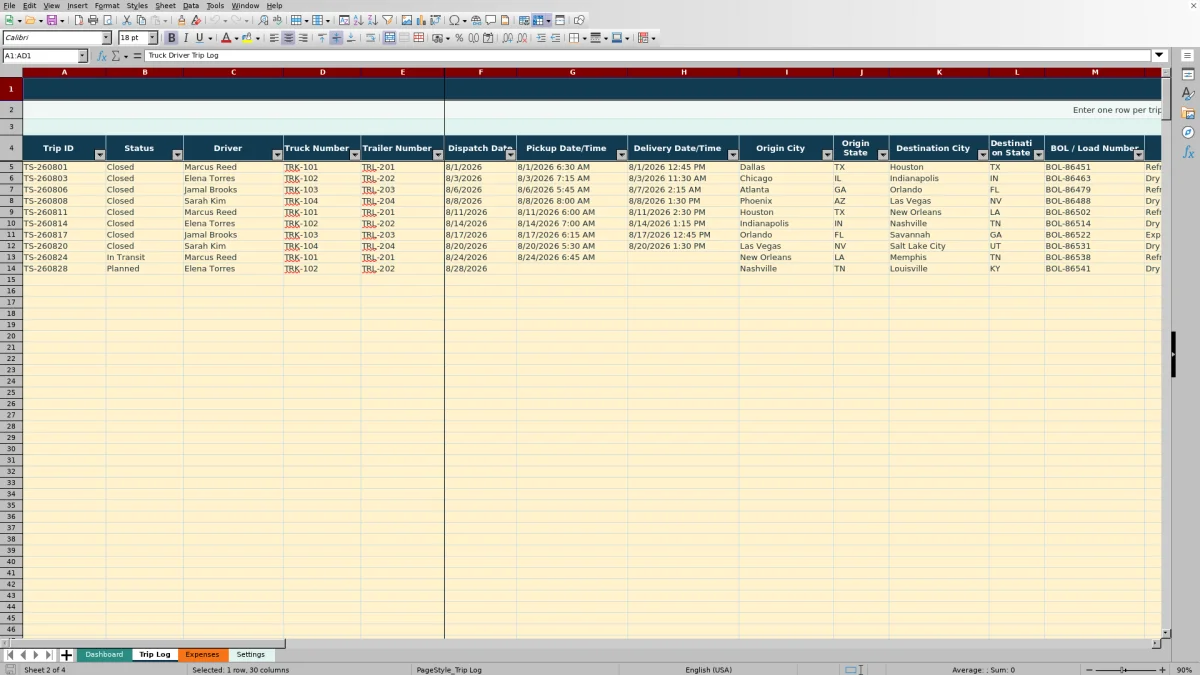The width and height of the screenshot is (1200, 675).
Task: Click the Format as Percent icon
Action: click(x=459, y=38)
